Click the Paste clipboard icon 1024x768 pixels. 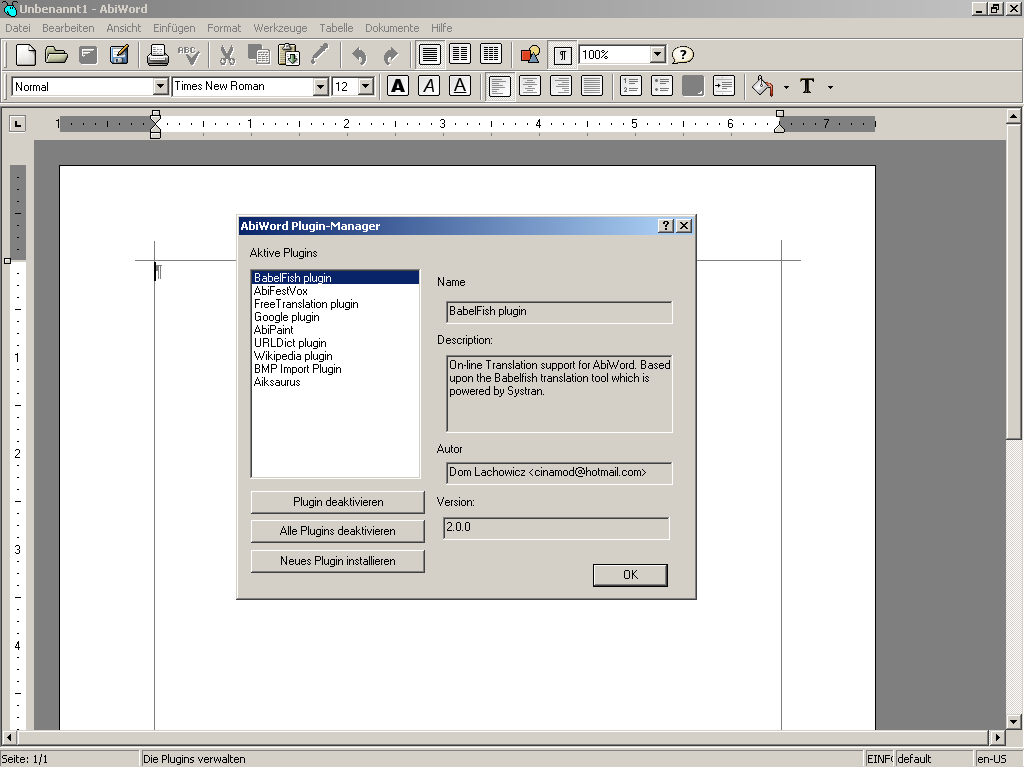click(289, 55)
